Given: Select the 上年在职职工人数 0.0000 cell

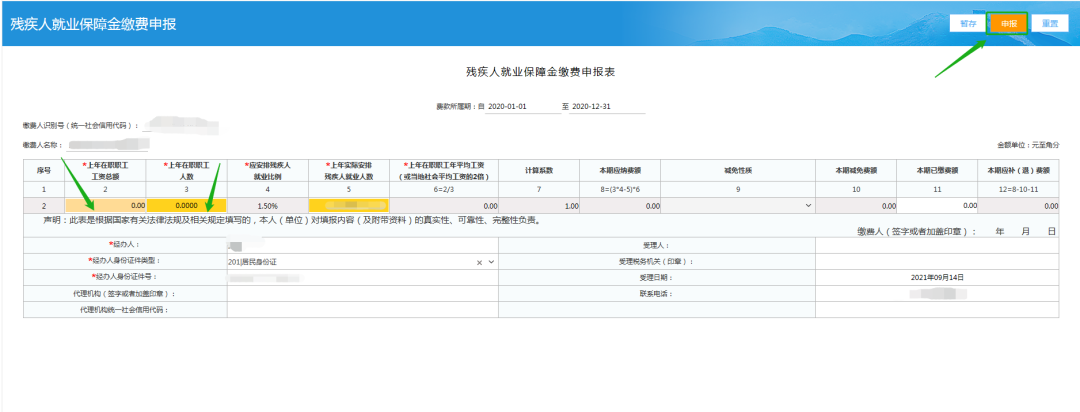Looking at the screenshot, I should click(187, 205).
